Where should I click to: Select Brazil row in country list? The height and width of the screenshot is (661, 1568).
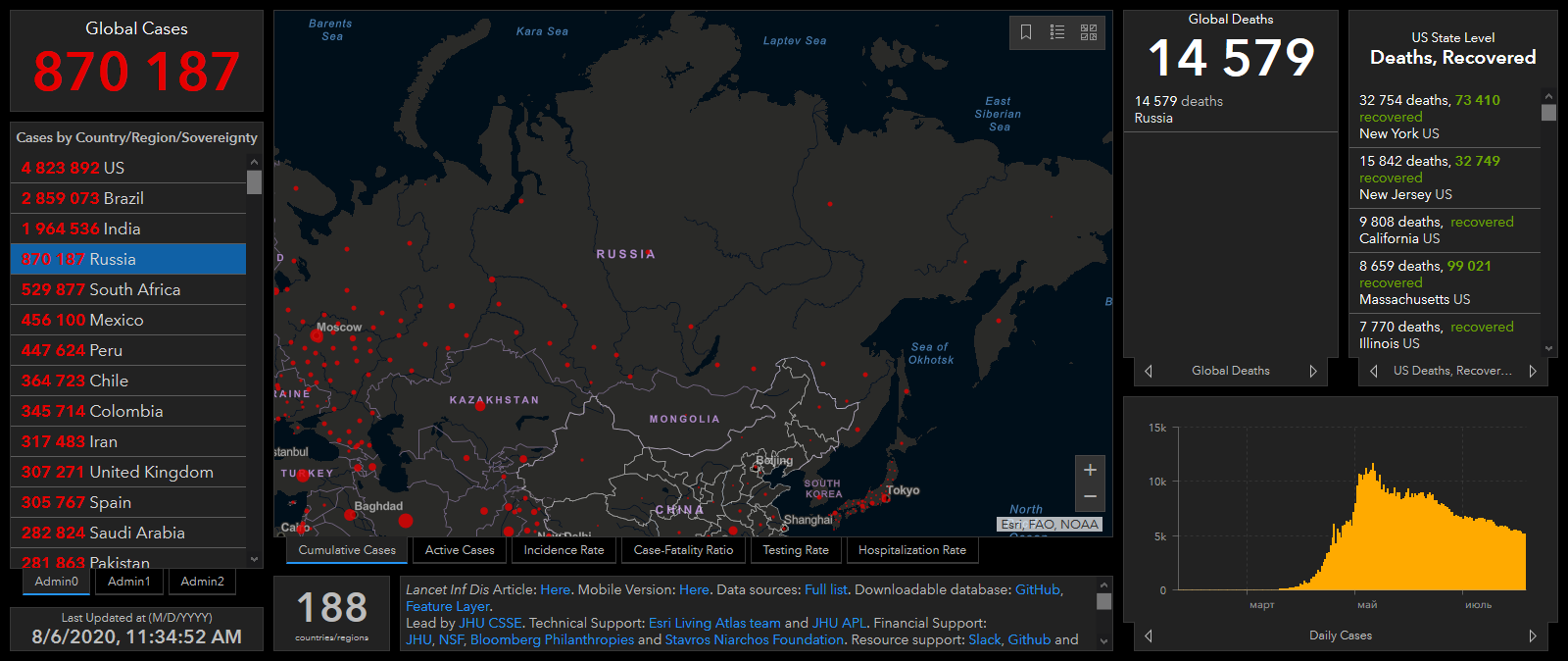click(x=128, y=198)
